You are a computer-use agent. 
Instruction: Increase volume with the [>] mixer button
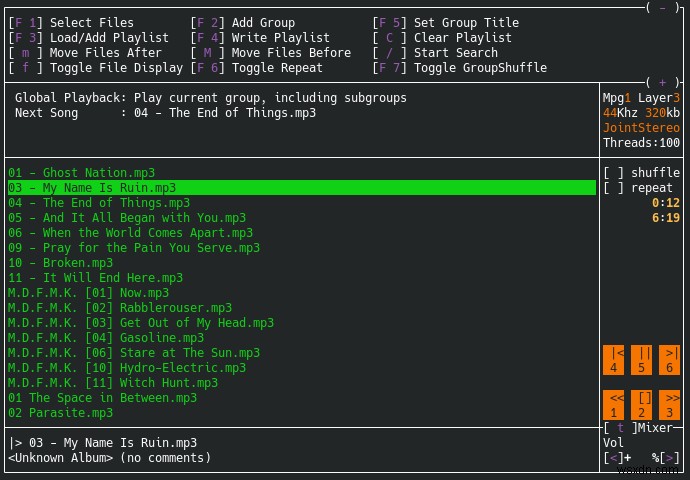[x=670, y=458]
